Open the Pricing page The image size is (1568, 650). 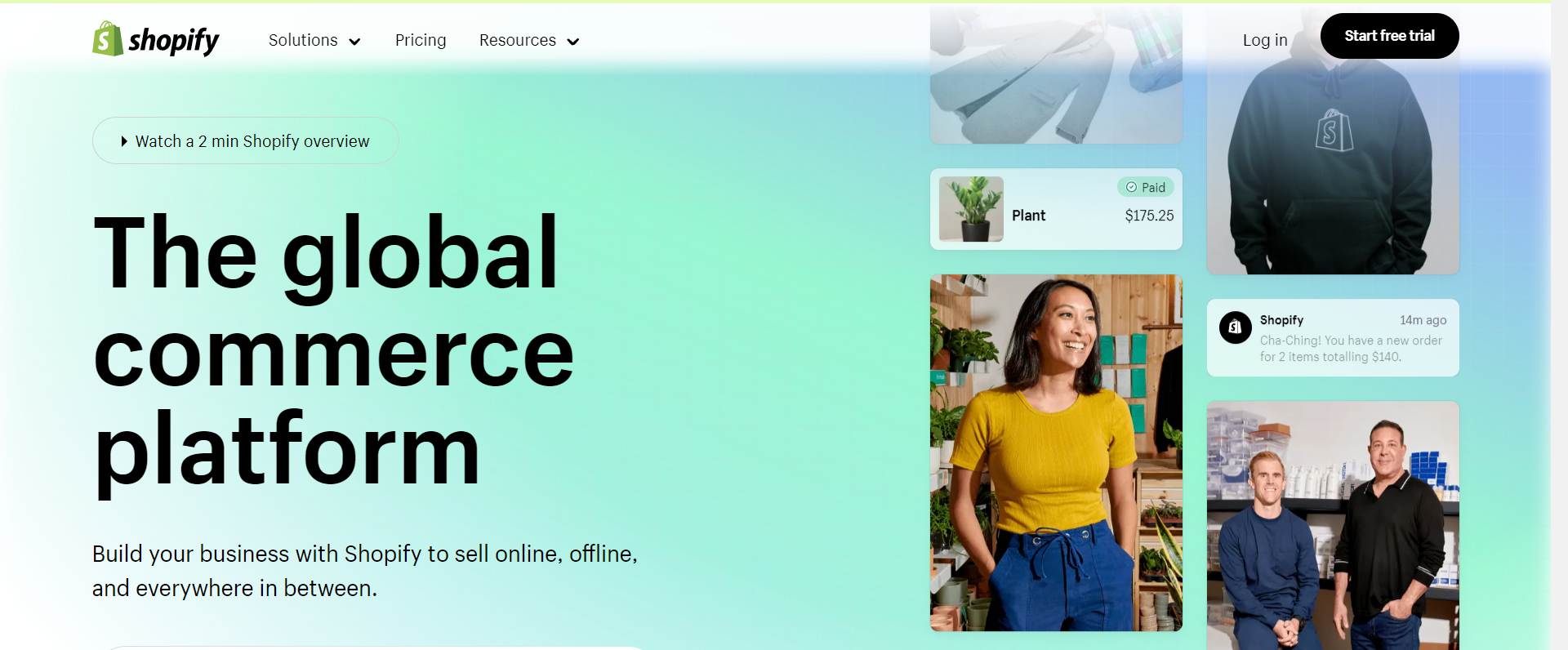pyautogui.click(x=421, y=40)
